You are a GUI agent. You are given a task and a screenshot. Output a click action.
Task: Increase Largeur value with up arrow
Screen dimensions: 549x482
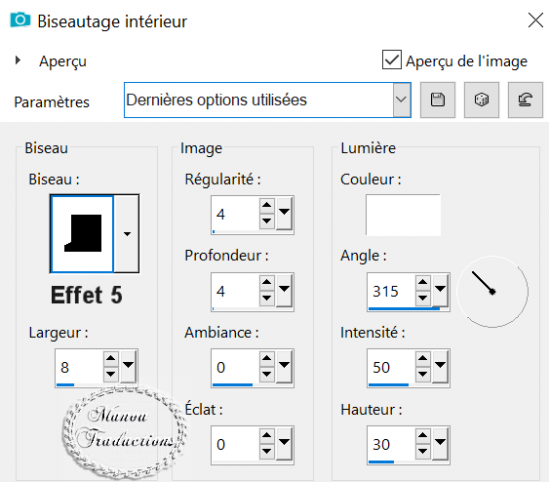point(111,358)
